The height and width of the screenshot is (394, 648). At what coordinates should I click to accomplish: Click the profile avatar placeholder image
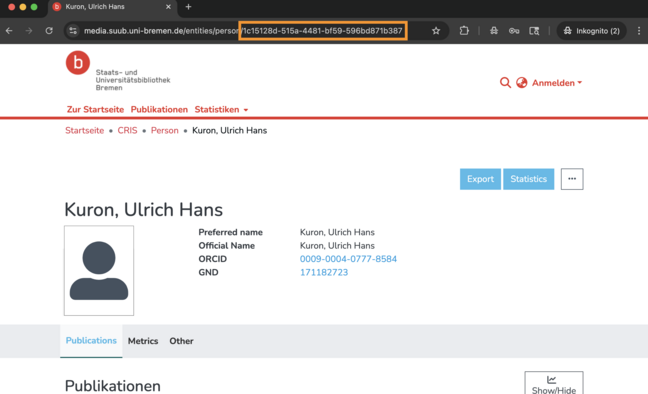point(99,270)
